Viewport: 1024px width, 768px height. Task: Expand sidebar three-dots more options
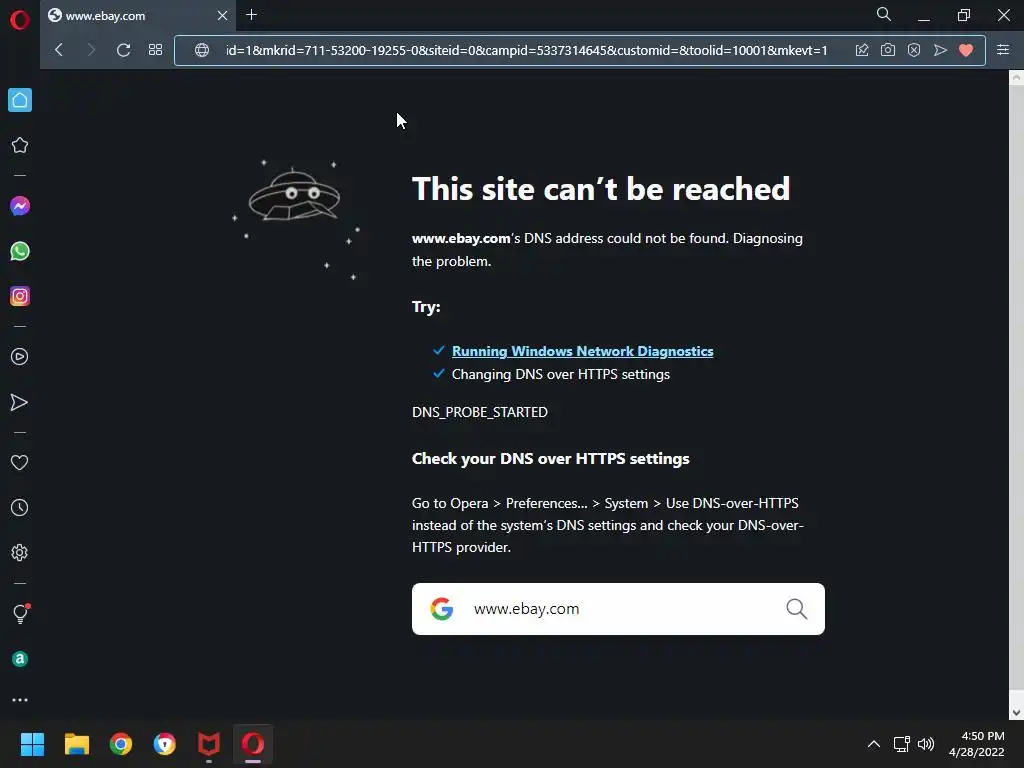coord(20,700)
